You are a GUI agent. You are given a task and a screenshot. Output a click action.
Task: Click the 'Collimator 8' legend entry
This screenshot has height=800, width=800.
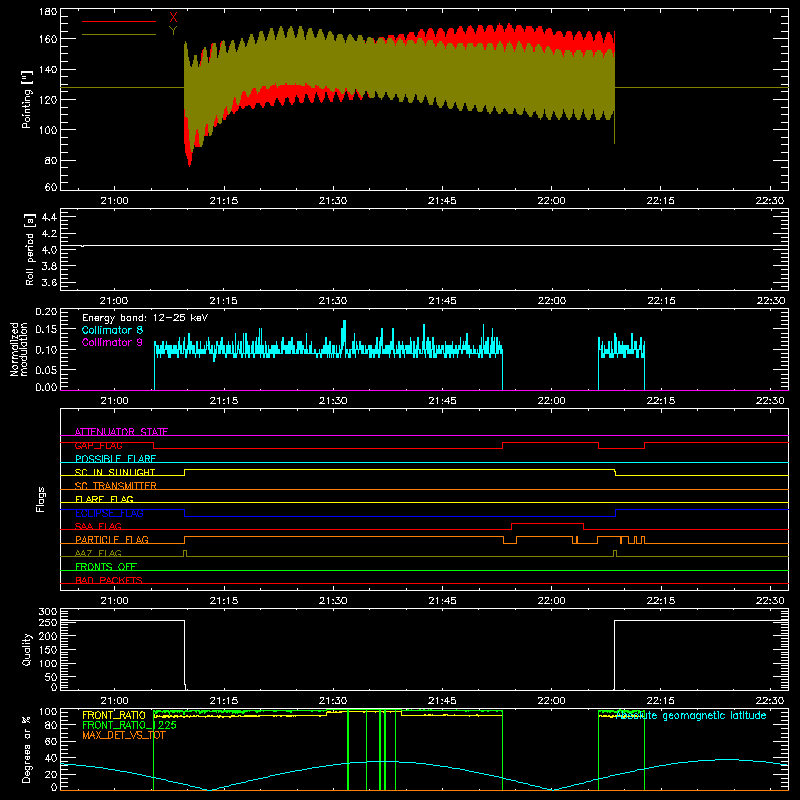click(x=112, y=330)
